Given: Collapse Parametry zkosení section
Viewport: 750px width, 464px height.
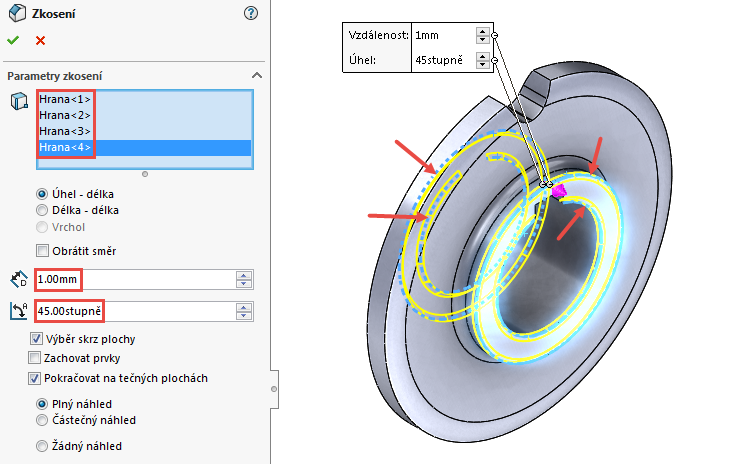Looking at the screenshot, I should click(257, 76).
